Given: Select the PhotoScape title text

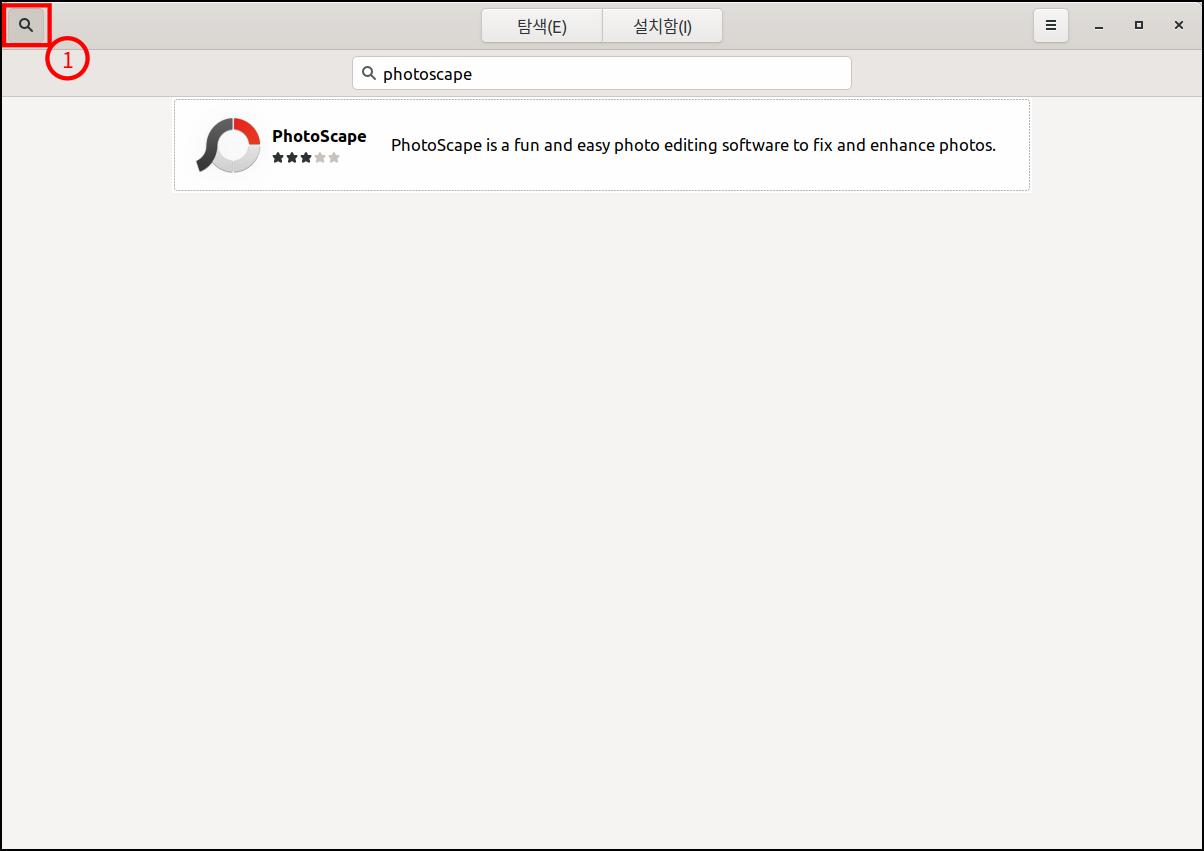Looking at the screenshot, I should pyautogui.click(x=319, y=136).
